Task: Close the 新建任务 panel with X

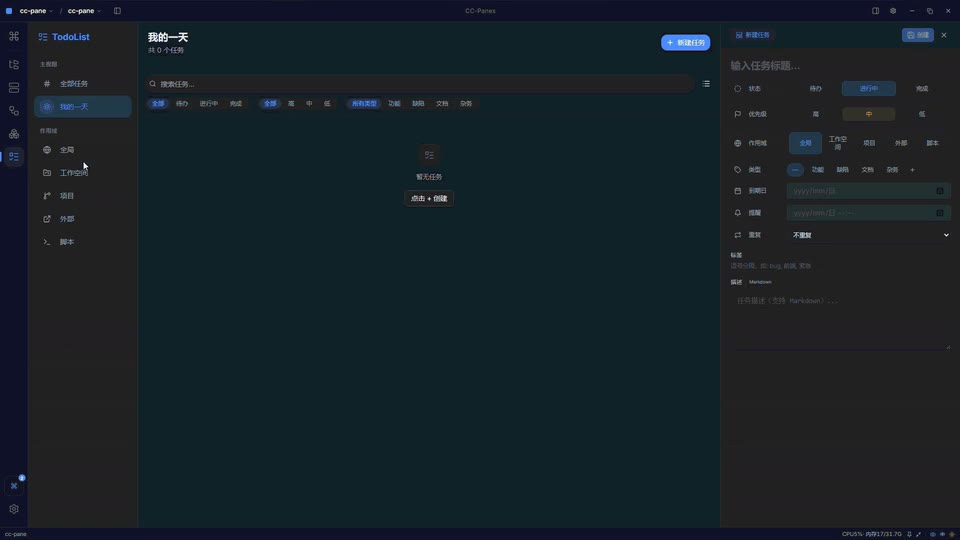Action: (x=944, y=35)
